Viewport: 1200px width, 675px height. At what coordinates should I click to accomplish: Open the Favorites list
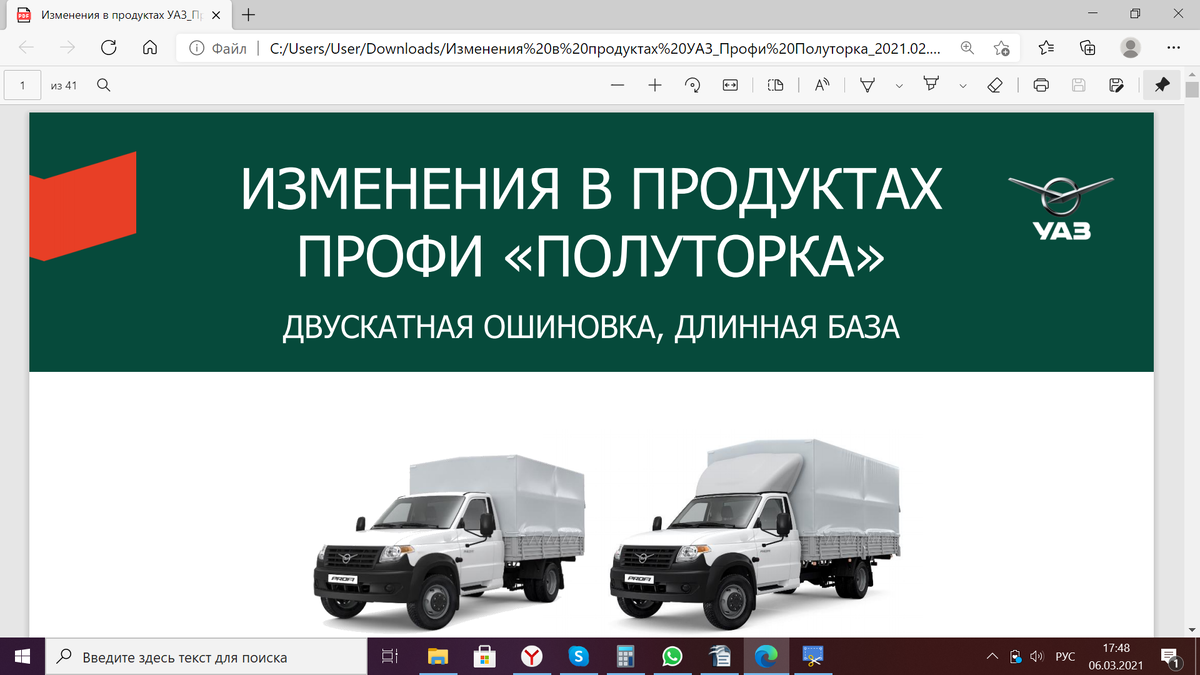1046,47
